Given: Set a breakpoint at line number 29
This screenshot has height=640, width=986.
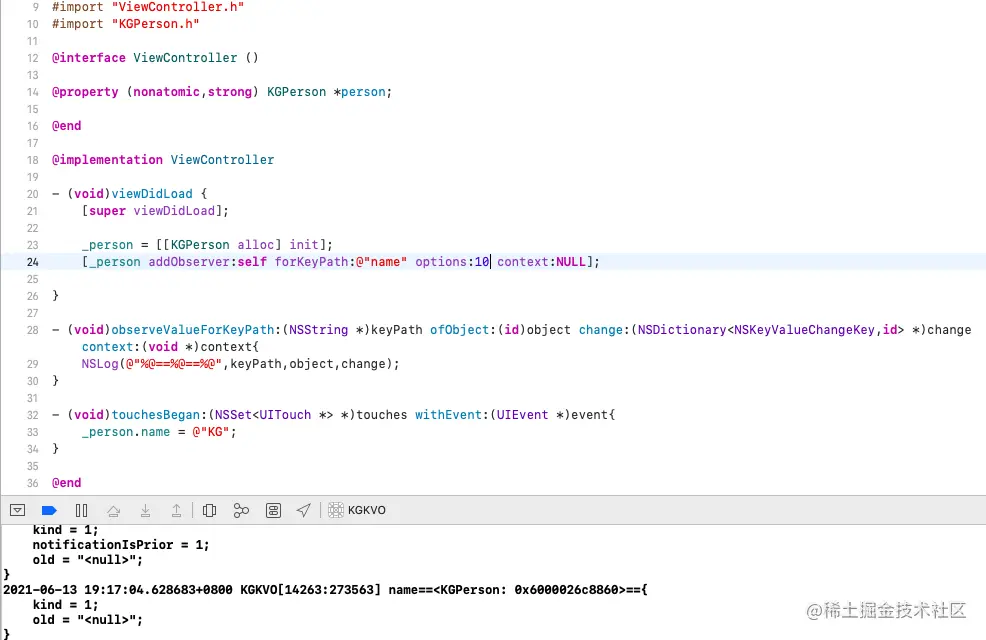Looking at the screenshot, I should point(33,363).
